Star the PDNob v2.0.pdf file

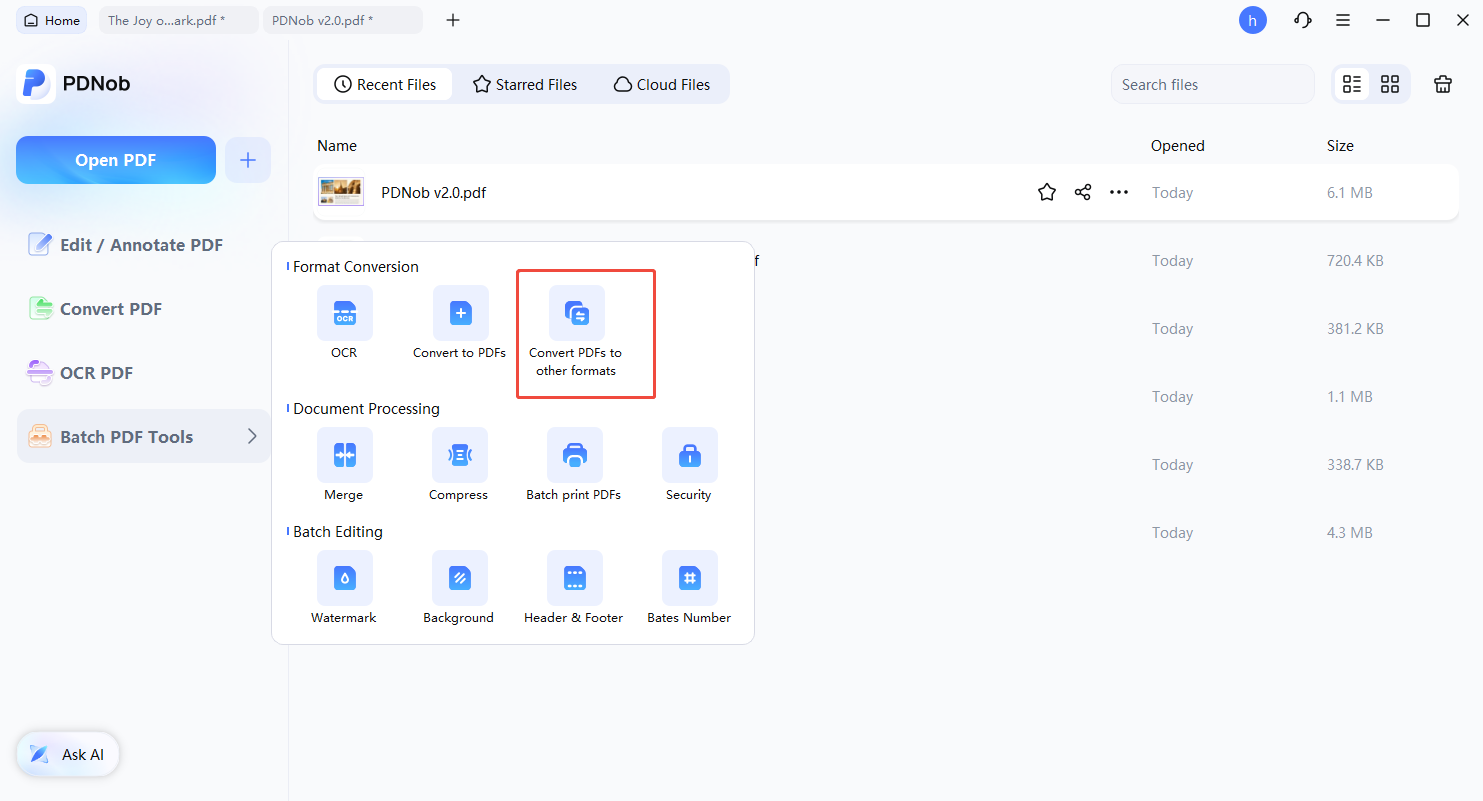(x=1047, y=193)
